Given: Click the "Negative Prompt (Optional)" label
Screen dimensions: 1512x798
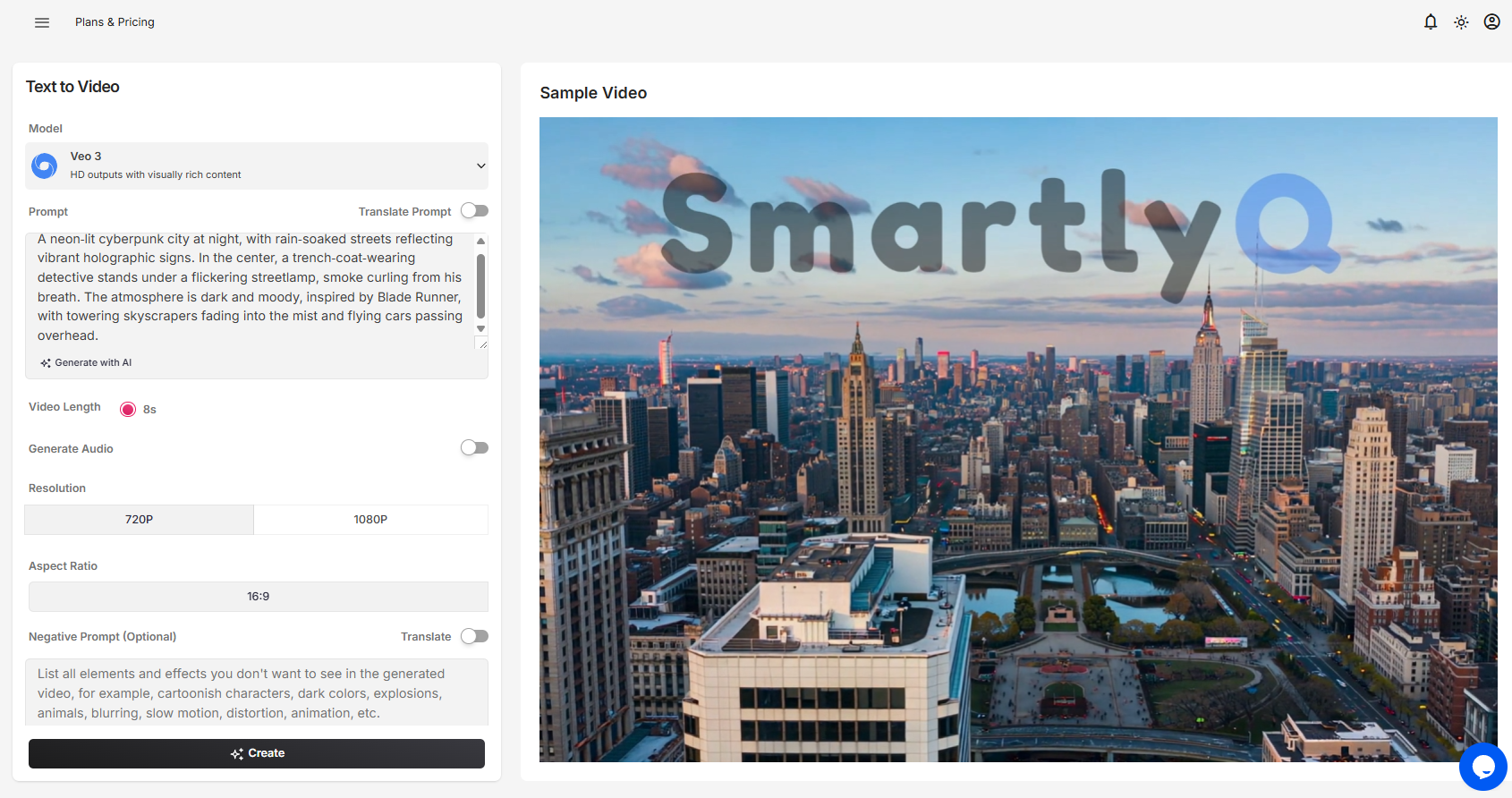Looking at the screenshot, I should (x=102, y=637).
